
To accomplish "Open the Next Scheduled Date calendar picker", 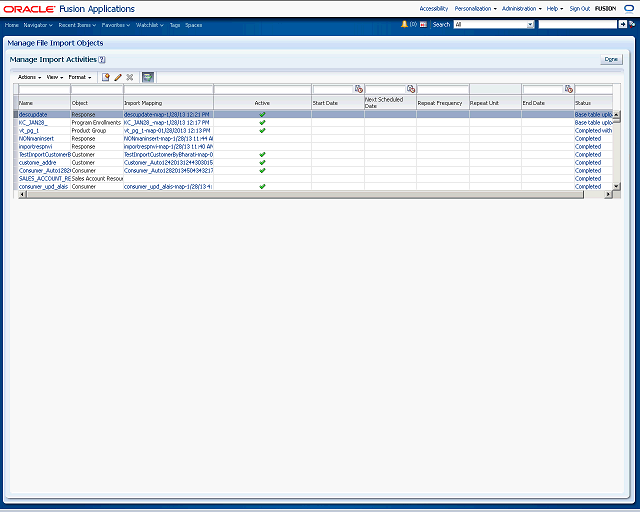I will pos(411,89).
